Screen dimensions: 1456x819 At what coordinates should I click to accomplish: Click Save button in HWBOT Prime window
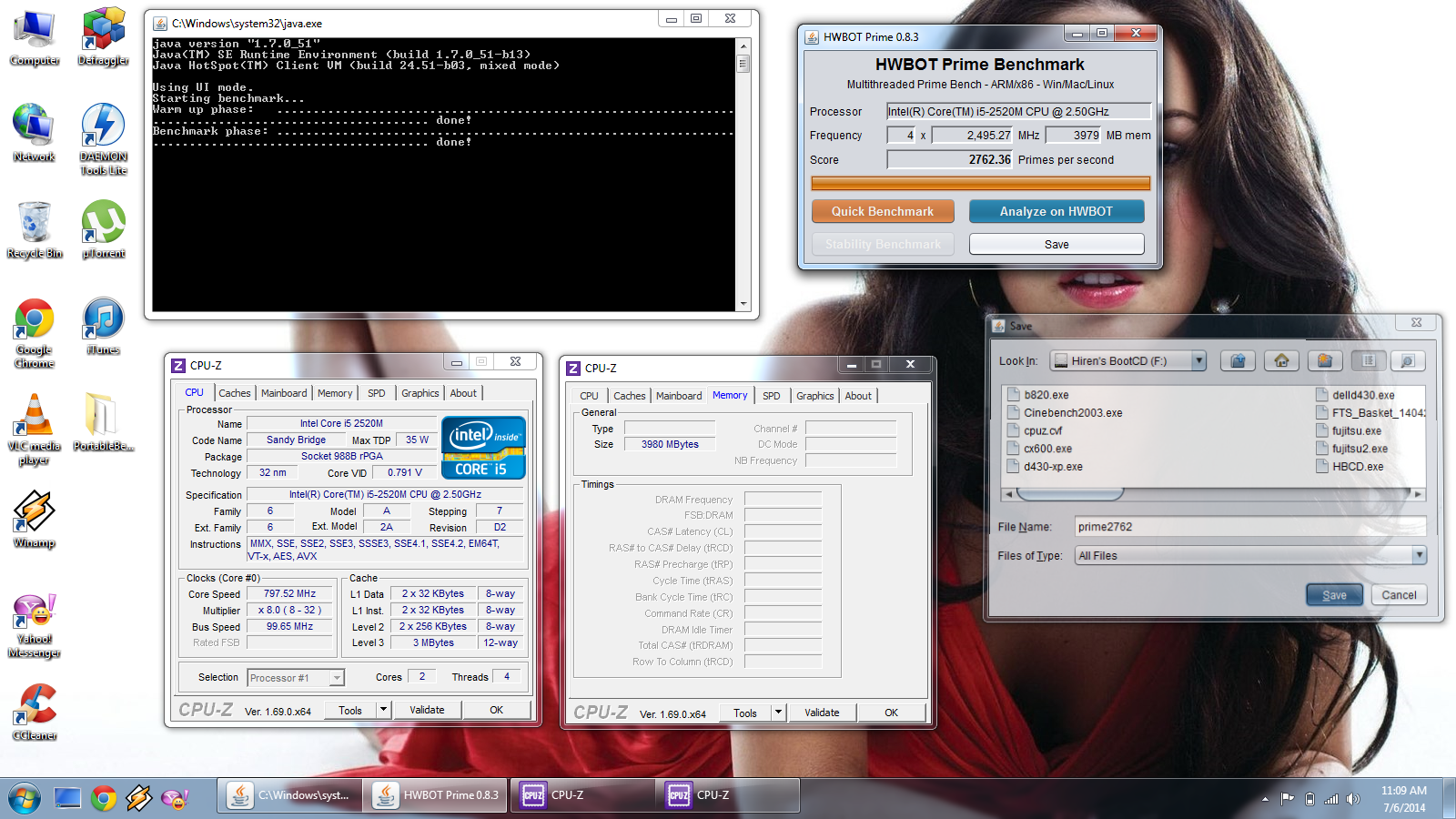(x=1057, y=244)
